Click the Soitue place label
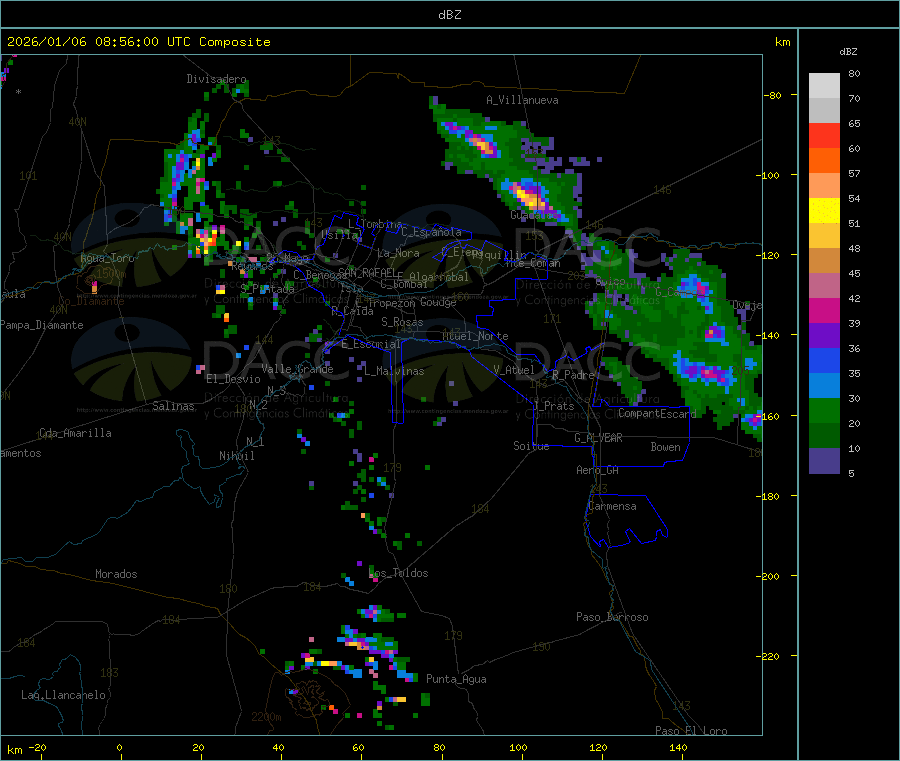 pyautogui.click(x=531, y=446)
